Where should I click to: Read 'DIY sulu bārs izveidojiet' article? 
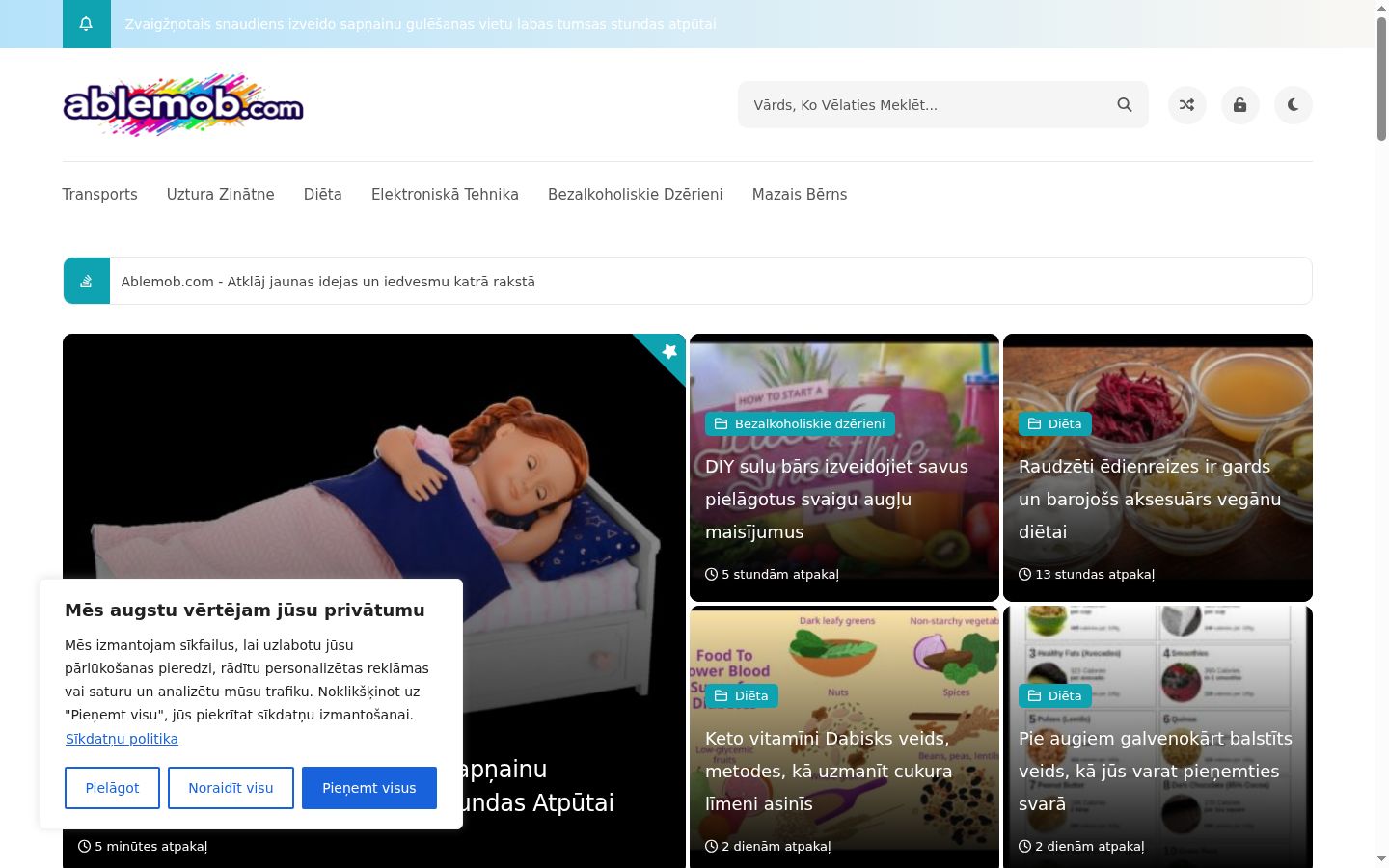(x=836, y=499)
